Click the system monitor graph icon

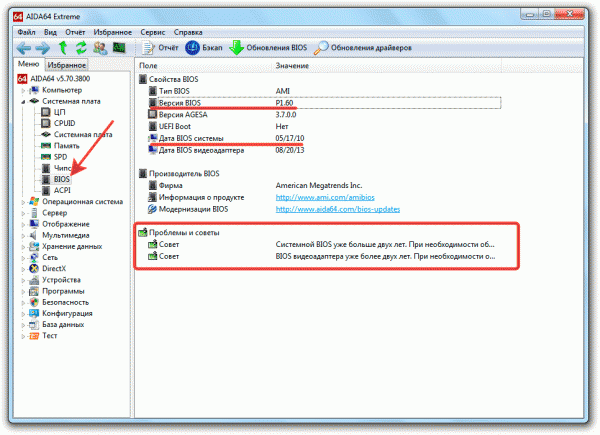[x=119, y=48]
